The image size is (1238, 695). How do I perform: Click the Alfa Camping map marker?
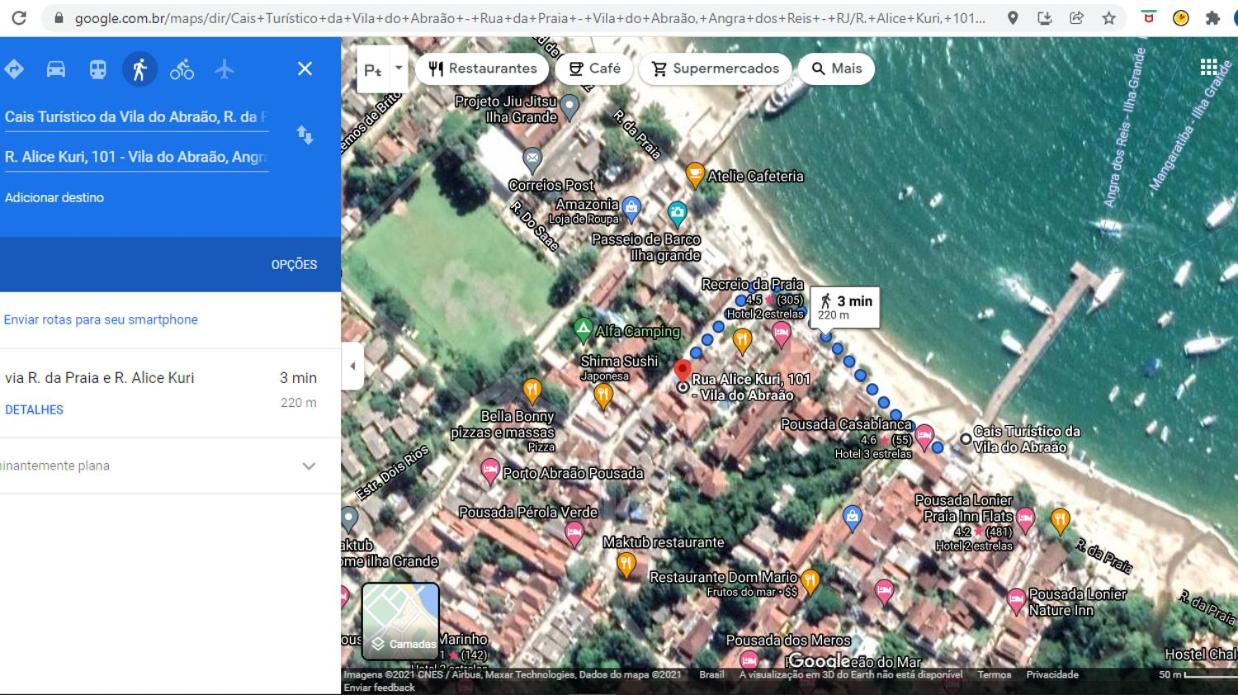(x=583, y=329)
